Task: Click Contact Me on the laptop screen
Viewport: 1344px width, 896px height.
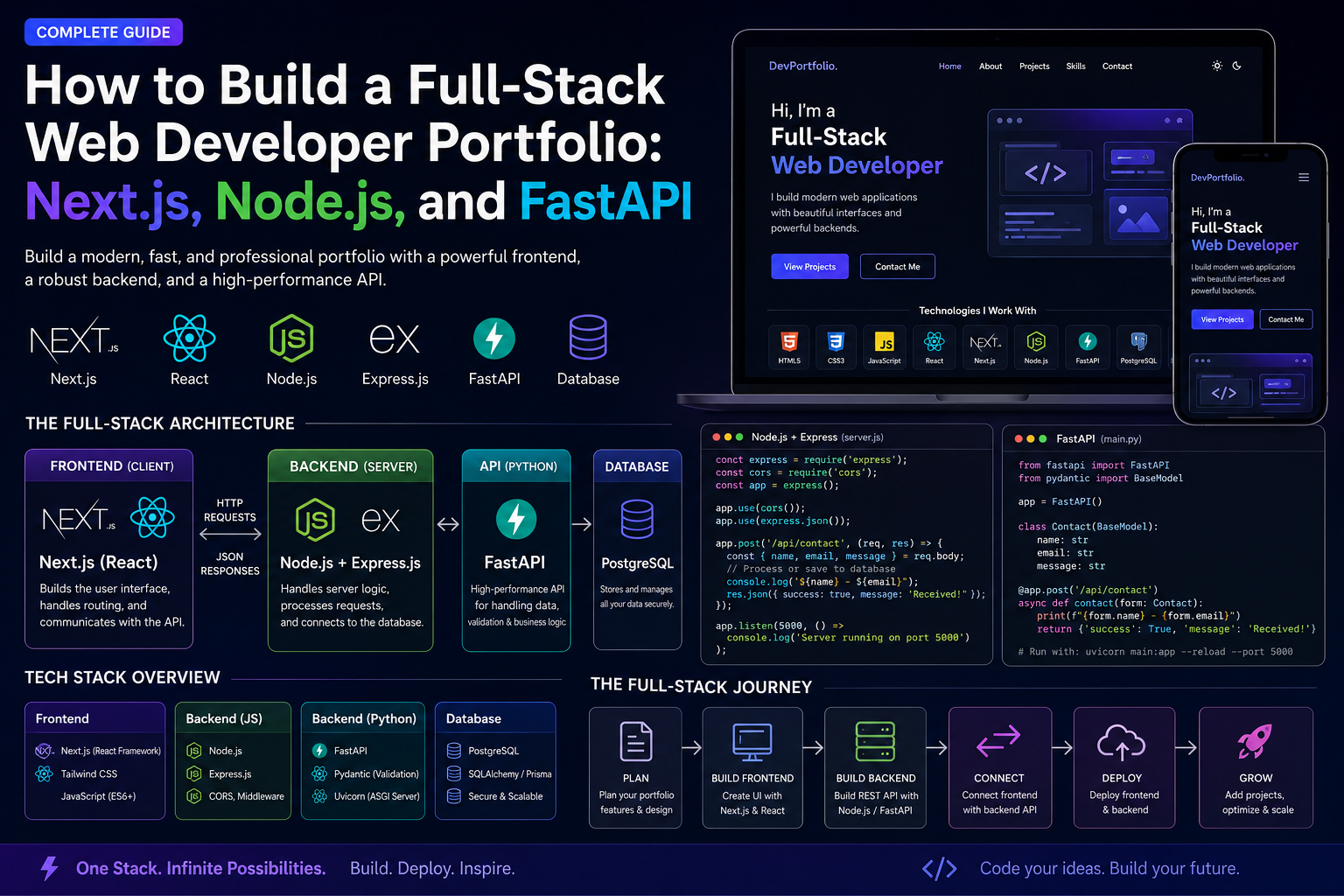Action: click(x=898, y=267)
